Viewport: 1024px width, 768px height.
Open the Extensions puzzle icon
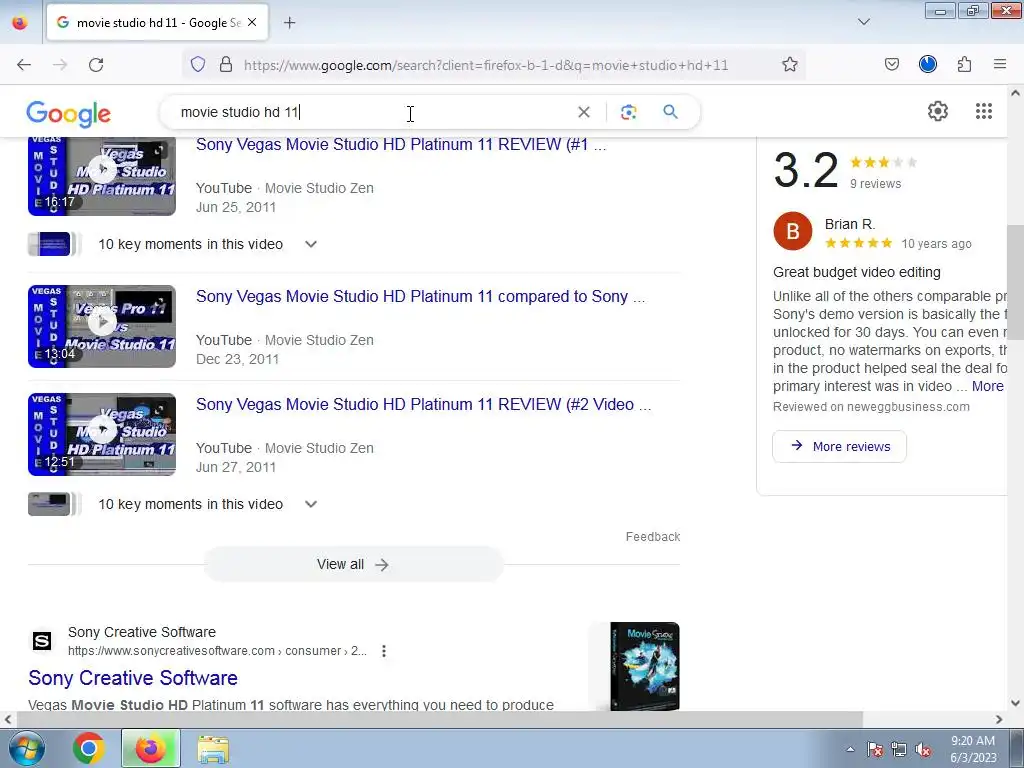[x=965, y=64]
